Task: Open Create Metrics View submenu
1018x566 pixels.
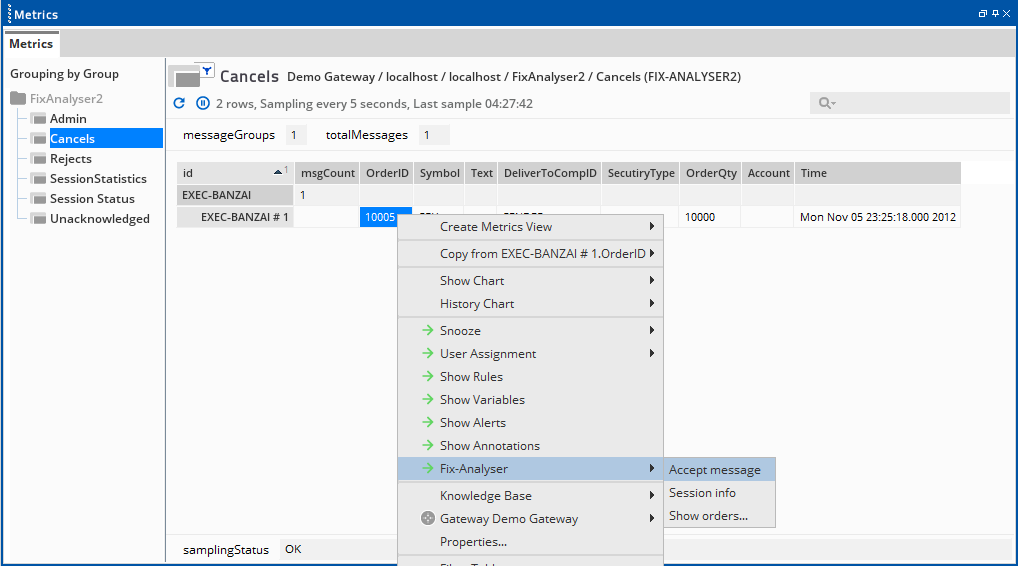Action: tap(530, 227)
